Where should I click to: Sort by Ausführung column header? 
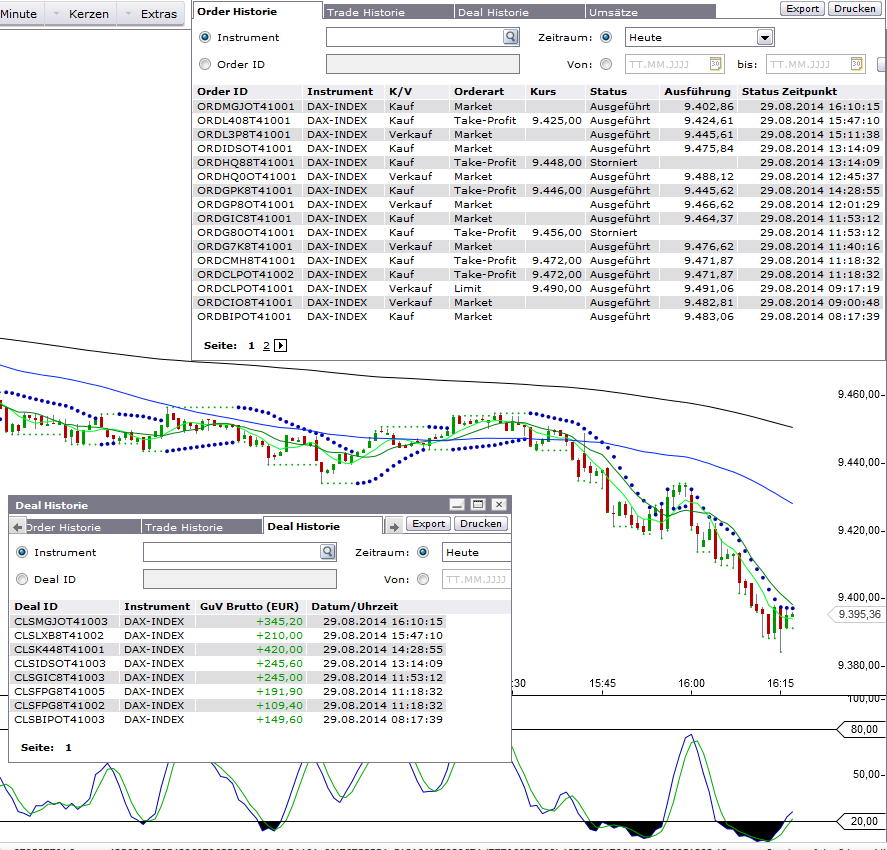tap(697, 92)
